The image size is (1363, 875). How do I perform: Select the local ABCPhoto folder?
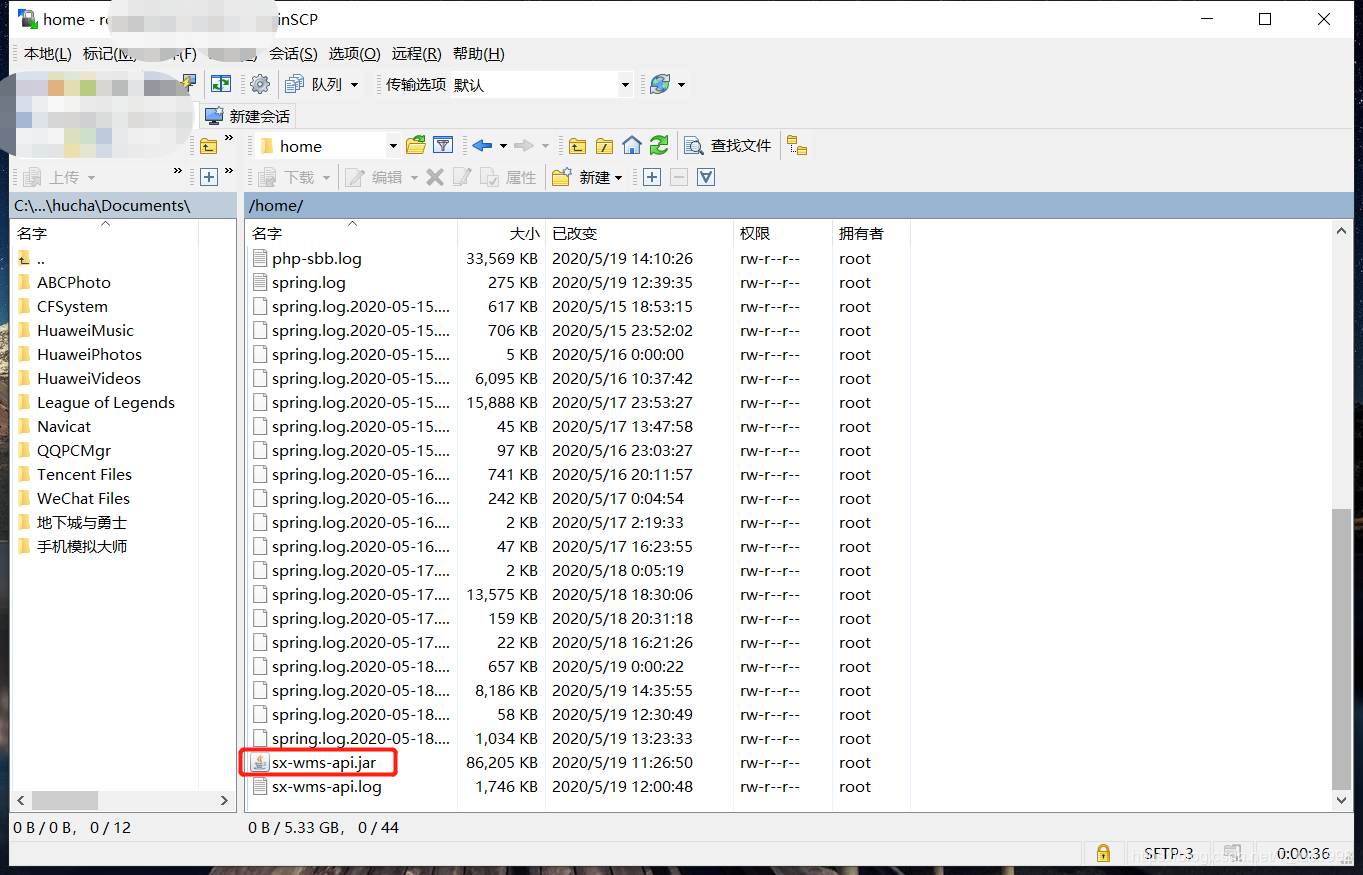(74, 282)
